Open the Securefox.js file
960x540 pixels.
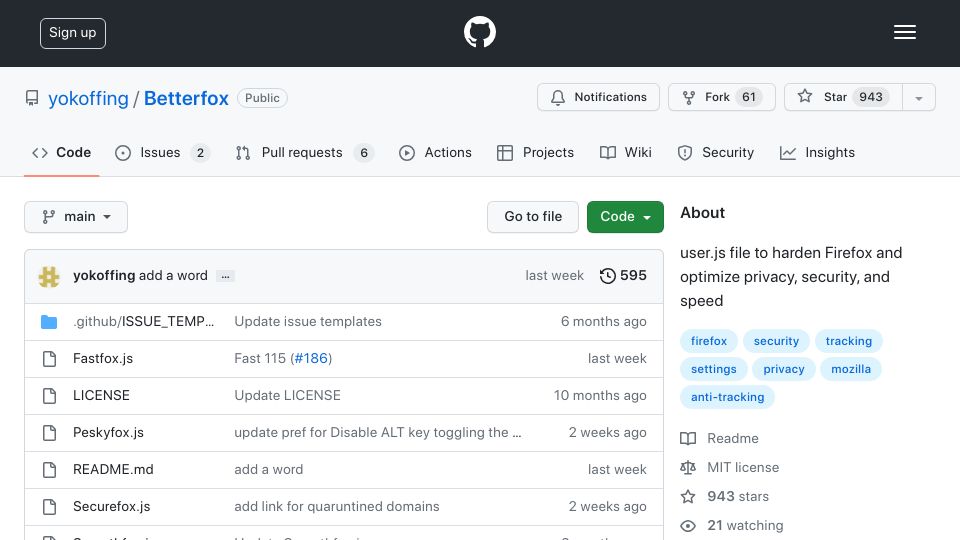111,506
